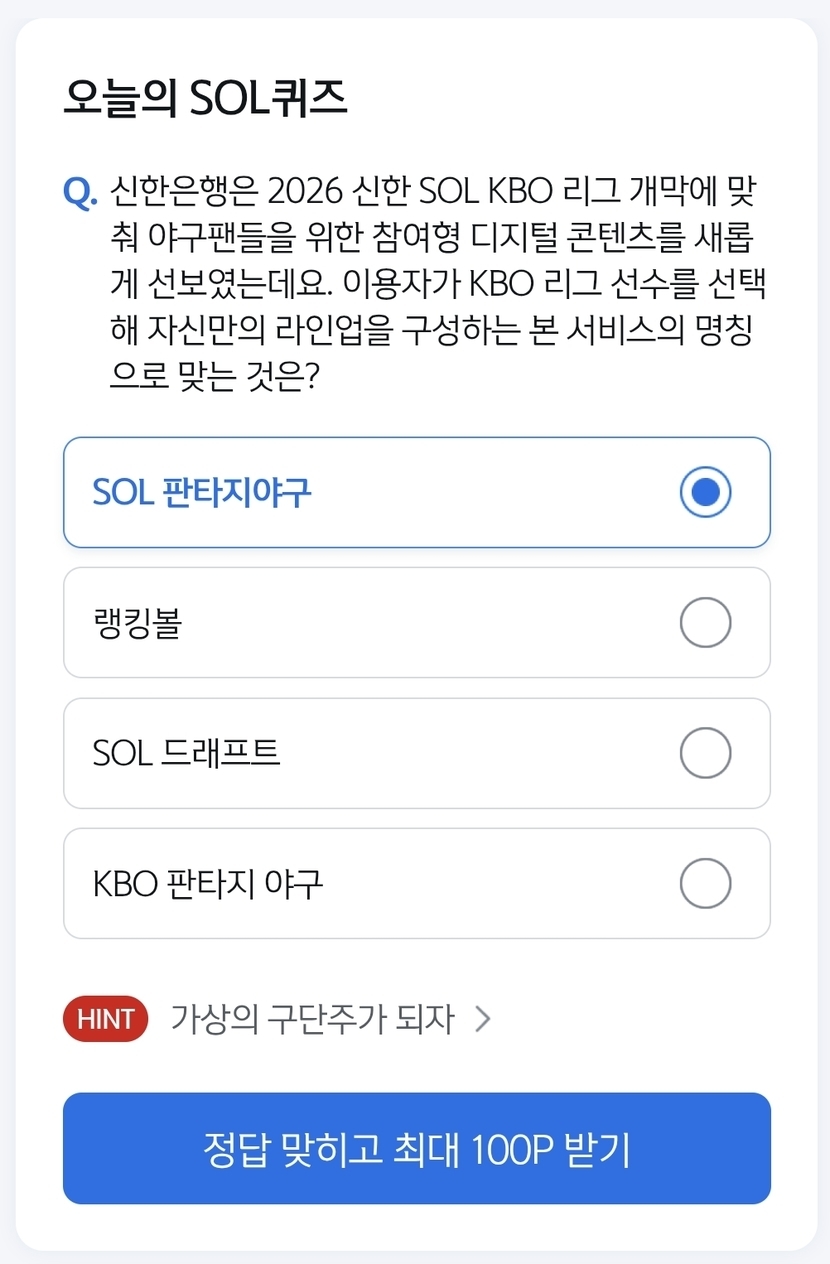
Task: Open the "가상의 구단주가 되자" hint link
Action: pyautogui.click(x=312, y=1019)
